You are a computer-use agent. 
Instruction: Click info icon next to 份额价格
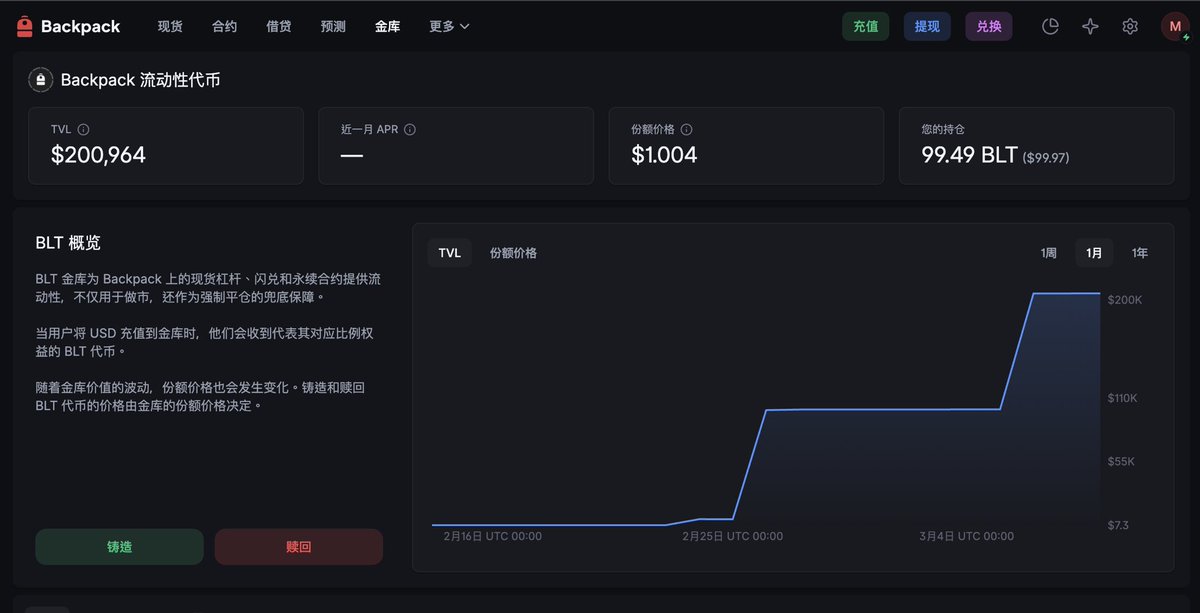coord(687,130)
